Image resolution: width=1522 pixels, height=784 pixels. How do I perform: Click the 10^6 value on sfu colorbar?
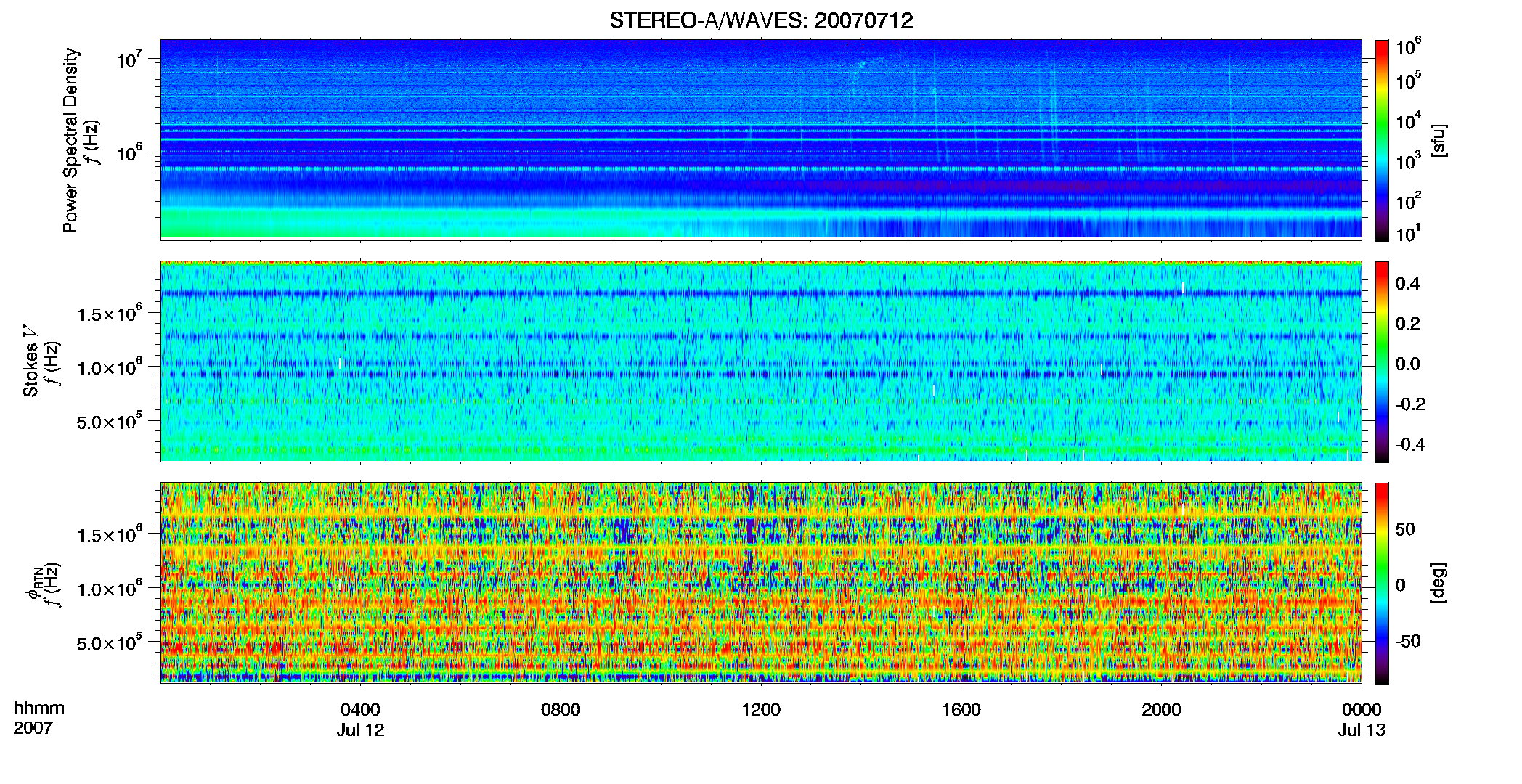(1409, 47)
